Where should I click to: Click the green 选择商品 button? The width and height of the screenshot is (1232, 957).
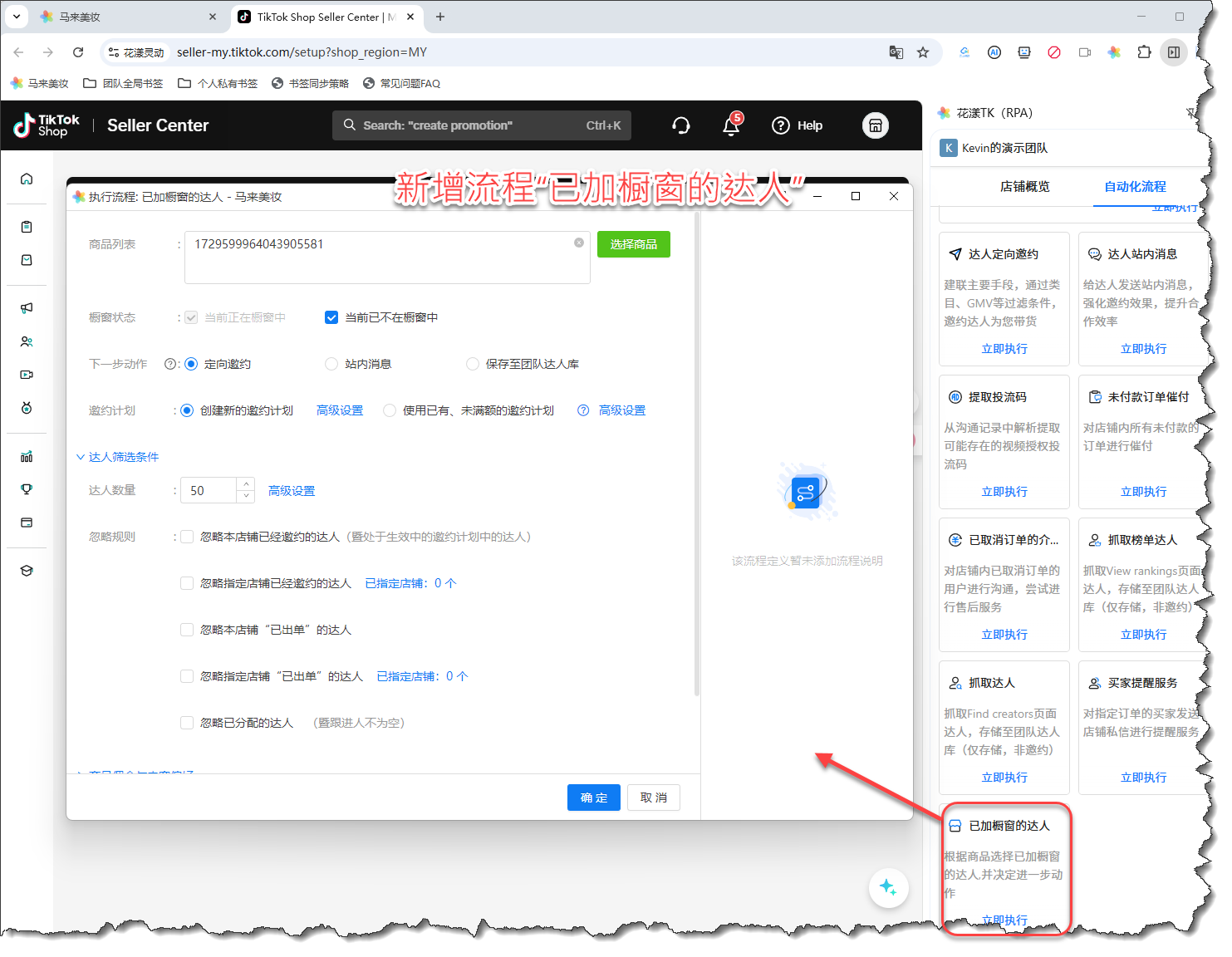click(x=633, y=244)
